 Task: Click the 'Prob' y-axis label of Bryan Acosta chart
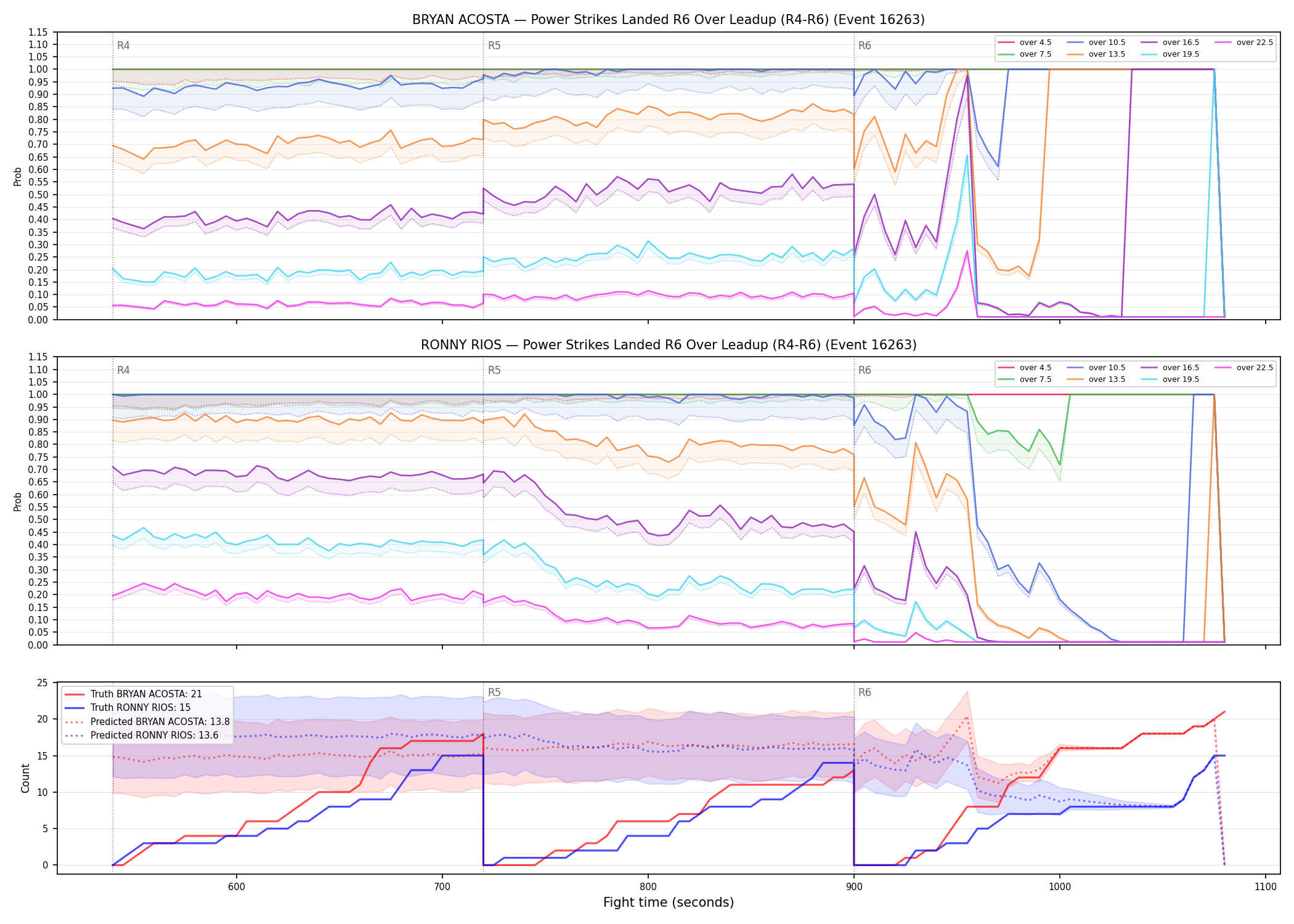(18, 177)
